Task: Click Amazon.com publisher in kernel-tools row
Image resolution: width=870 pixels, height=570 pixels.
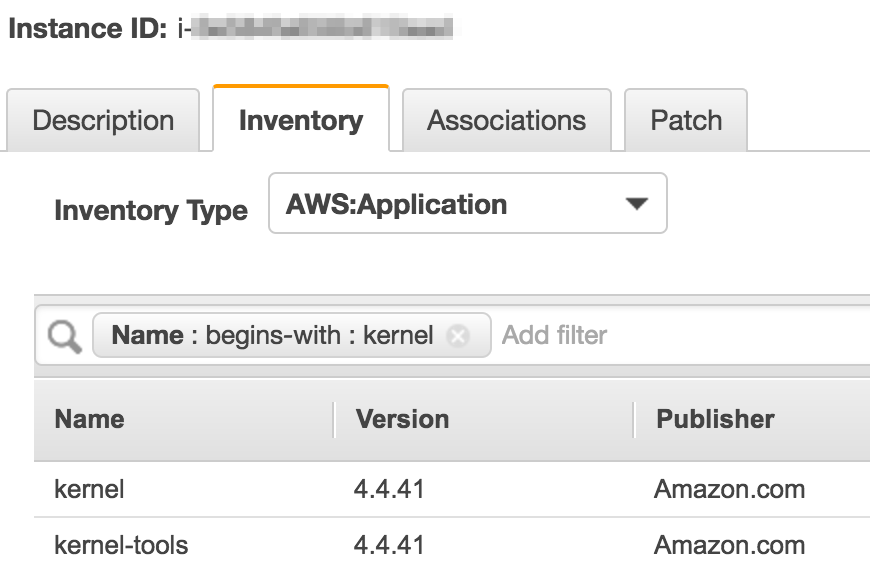Action: tap(730, 545)
